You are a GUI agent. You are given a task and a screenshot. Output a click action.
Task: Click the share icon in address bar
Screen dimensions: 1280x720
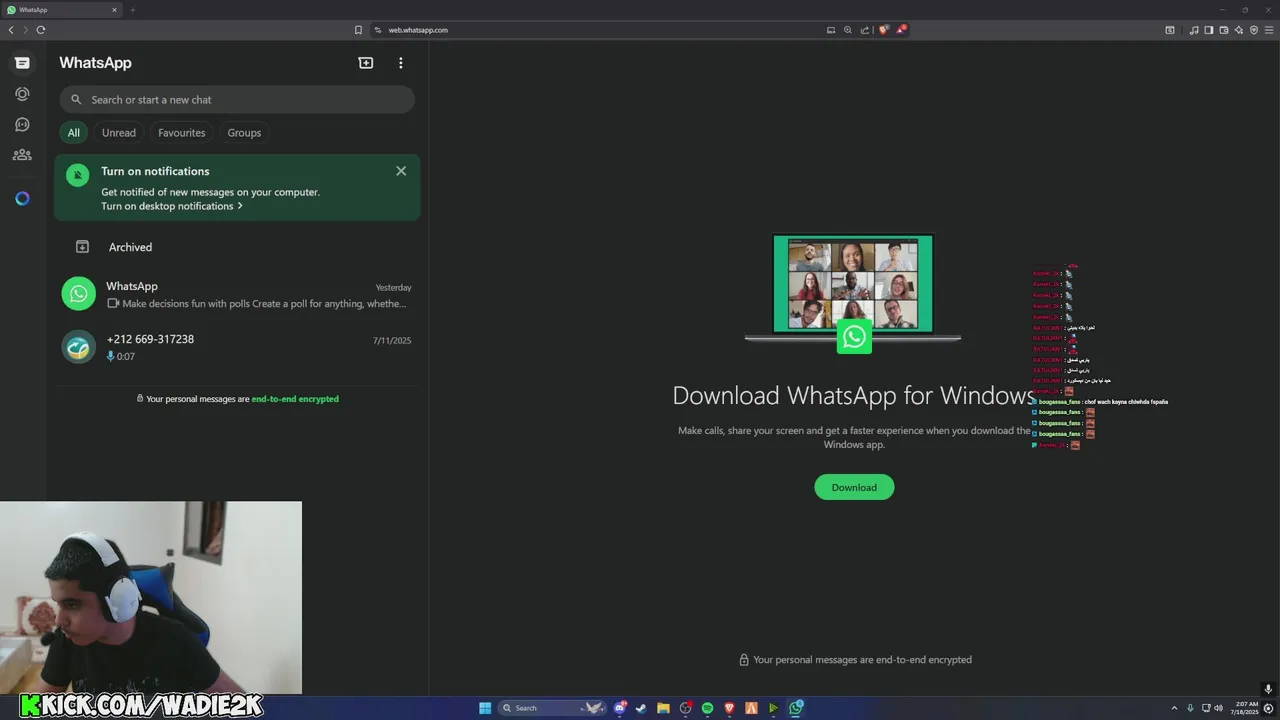click(x=865, y=30)
